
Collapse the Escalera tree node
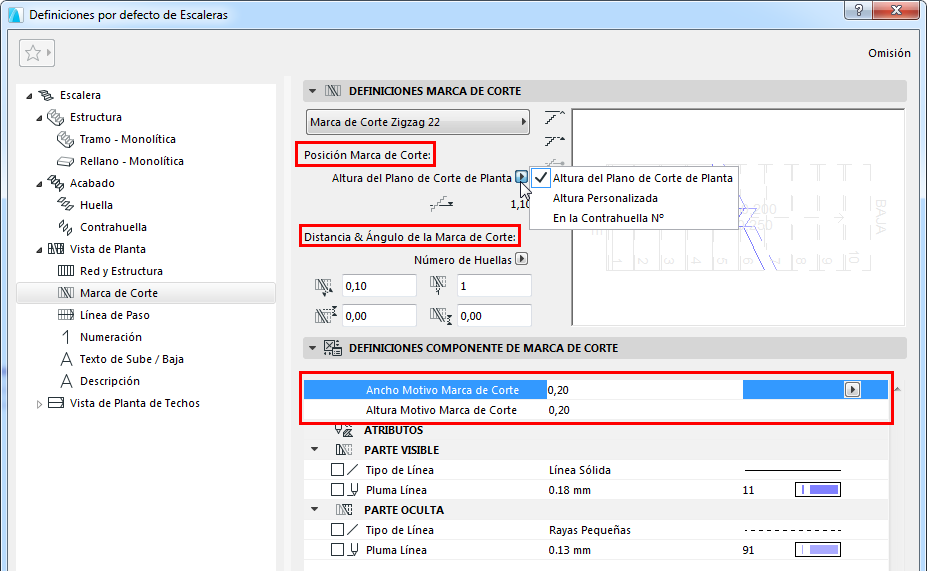(x=29, y=96)
